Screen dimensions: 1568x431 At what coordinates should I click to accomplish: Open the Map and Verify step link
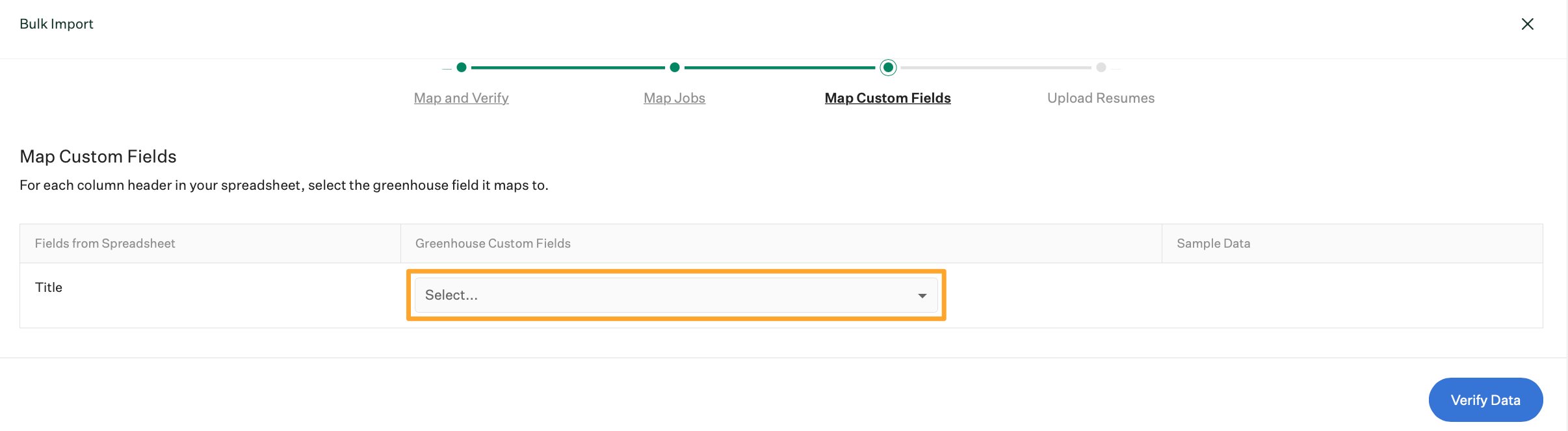coord(462,98)
